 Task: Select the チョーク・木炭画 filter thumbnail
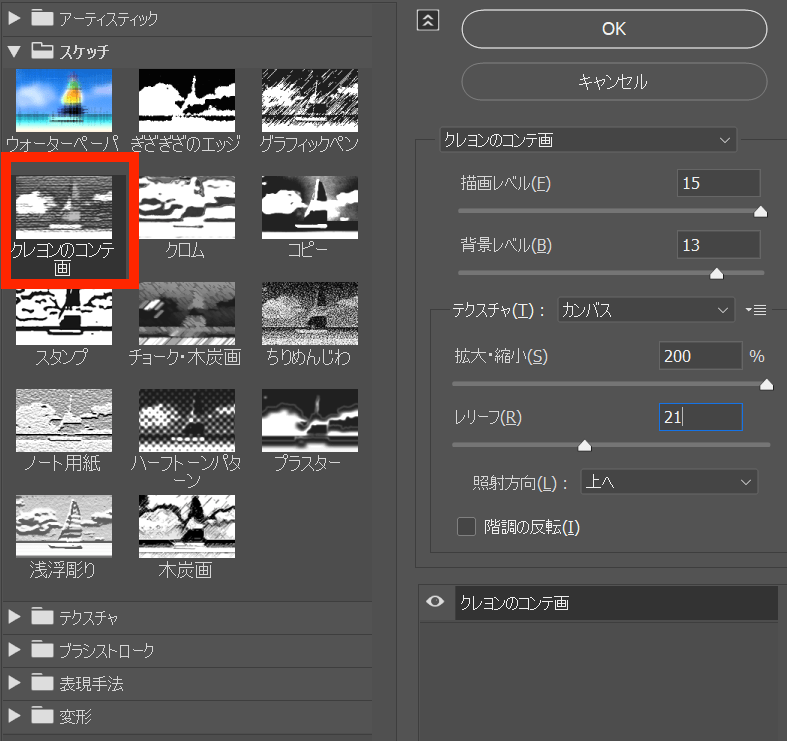187,313
